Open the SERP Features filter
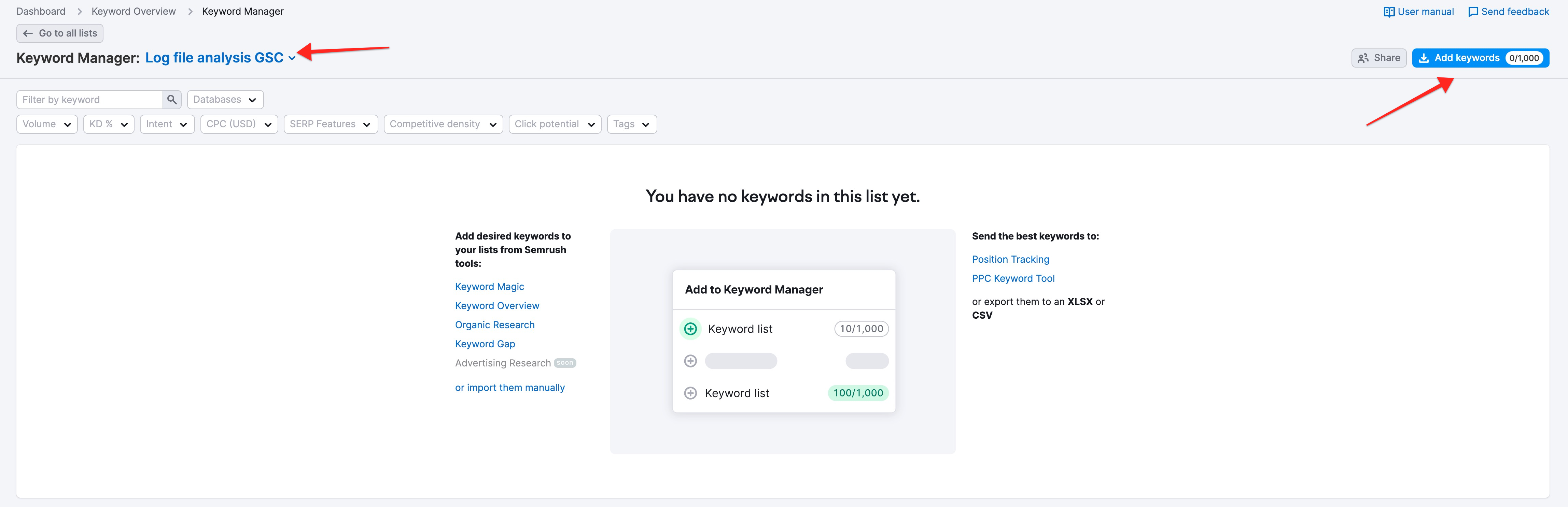 [x=330, y=124]
